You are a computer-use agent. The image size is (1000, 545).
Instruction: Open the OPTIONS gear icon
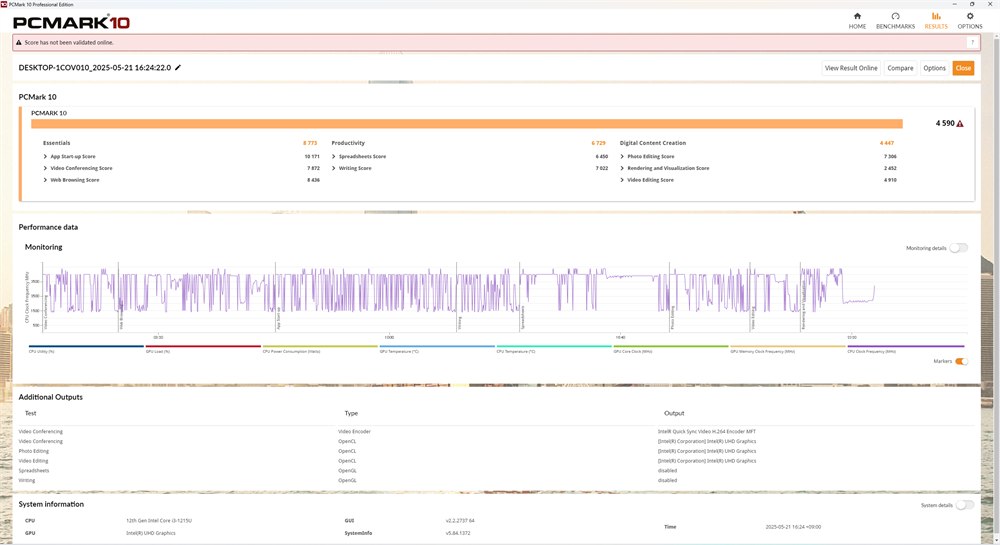click(x=969, y=17)
